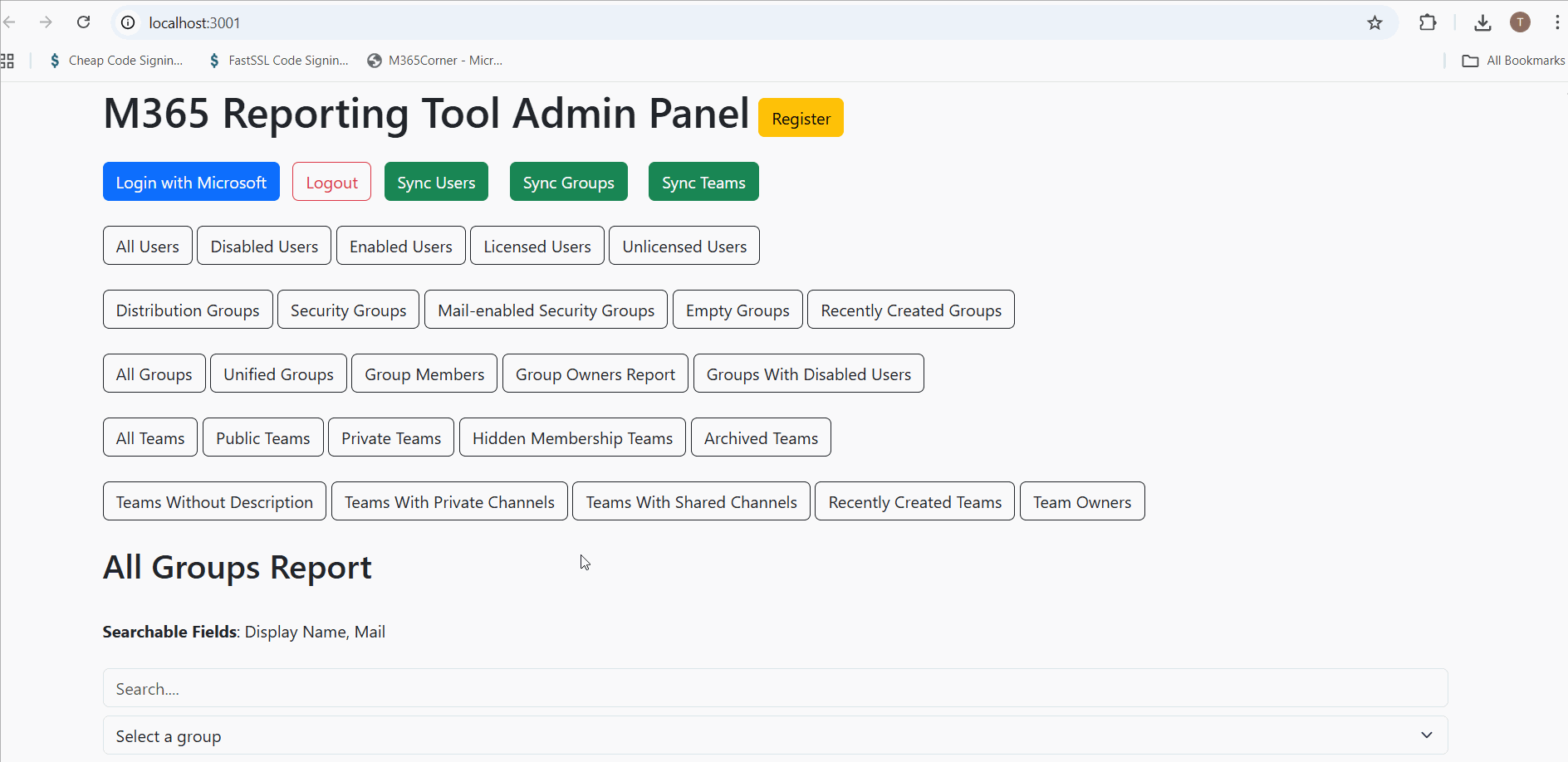
Task: View the Archived Teams report
Action: click(761, 437)
